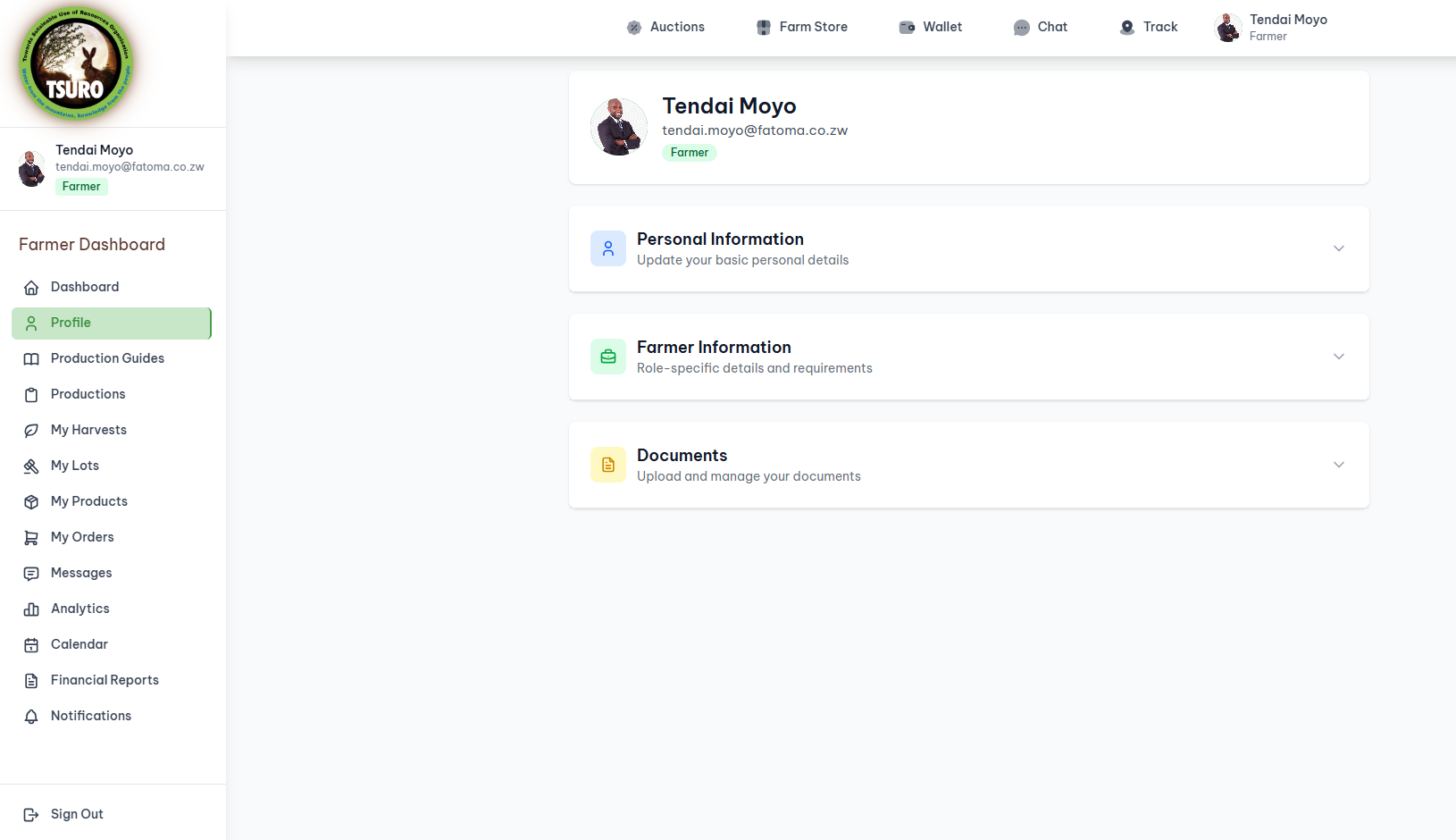Click the My Lots gavel icon

pyautogui.click(x=32, y=466)
